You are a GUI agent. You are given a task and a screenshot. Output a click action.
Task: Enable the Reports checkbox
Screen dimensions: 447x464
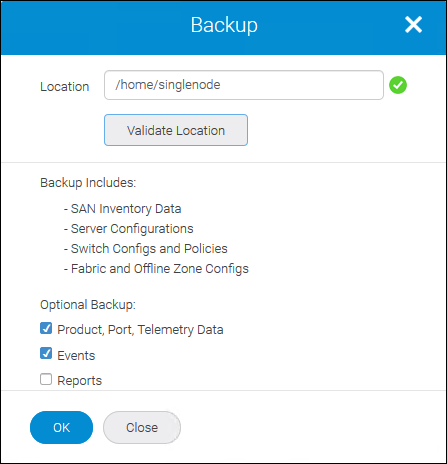tap(46, 379)
